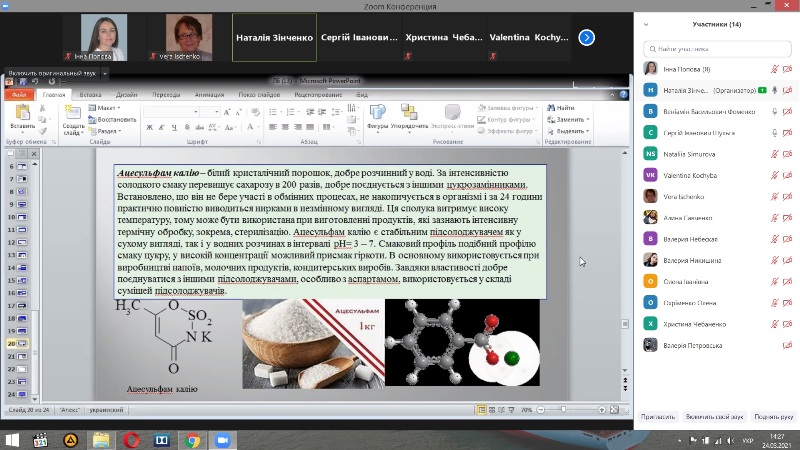Open the Анимация ribbon tab
Image resolution: width=800 pixels, height=450 pixels.
pos(209,94)
